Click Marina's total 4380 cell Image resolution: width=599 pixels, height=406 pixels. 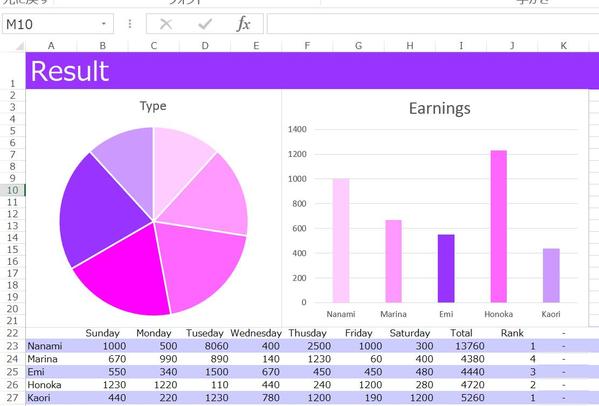(x=461, y=359)
